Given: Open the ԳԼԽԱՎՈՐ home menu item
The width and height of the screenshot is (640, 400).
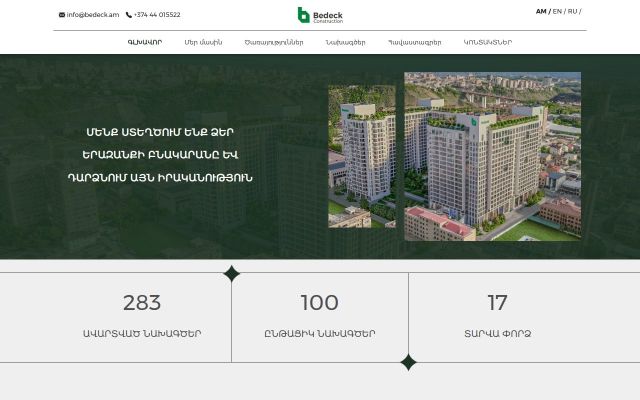Looking at the screenshot, I should pyautogui.click(x=145, y=42).
